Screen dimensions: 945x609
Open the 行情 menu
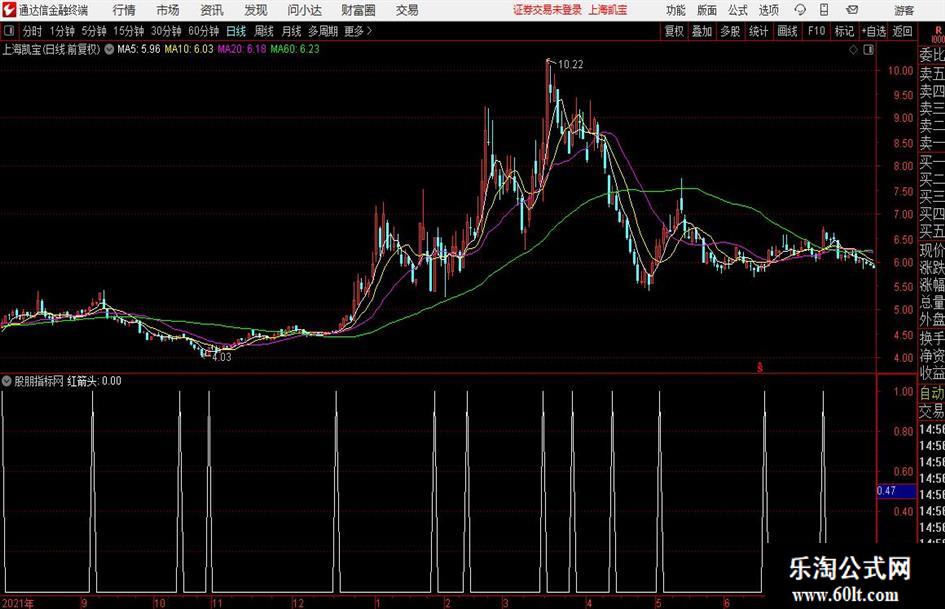[x=124, y=10]
